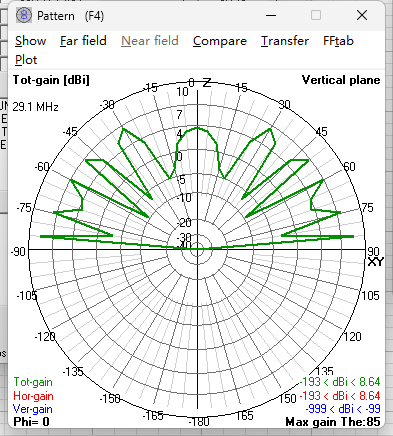Click the disabled maximize button
Screen dimensions: 393x436
tap(316, 15)
